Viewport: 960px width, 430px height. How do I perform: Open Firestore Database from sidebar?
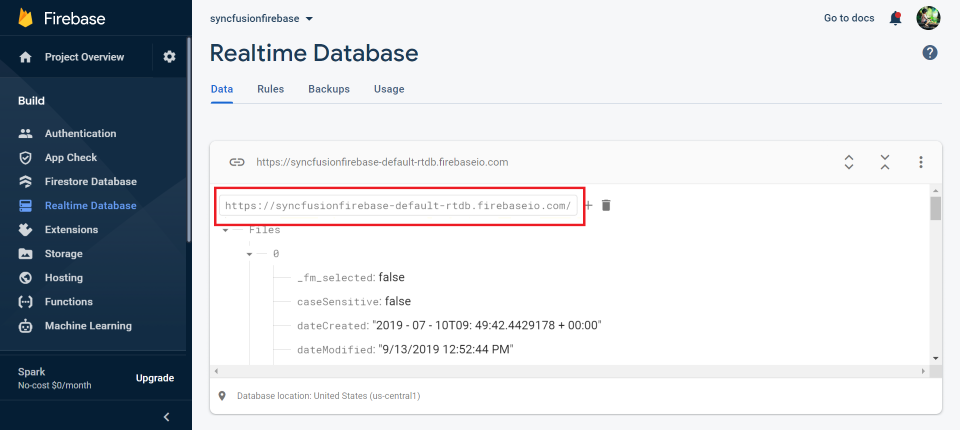point(91,181)
